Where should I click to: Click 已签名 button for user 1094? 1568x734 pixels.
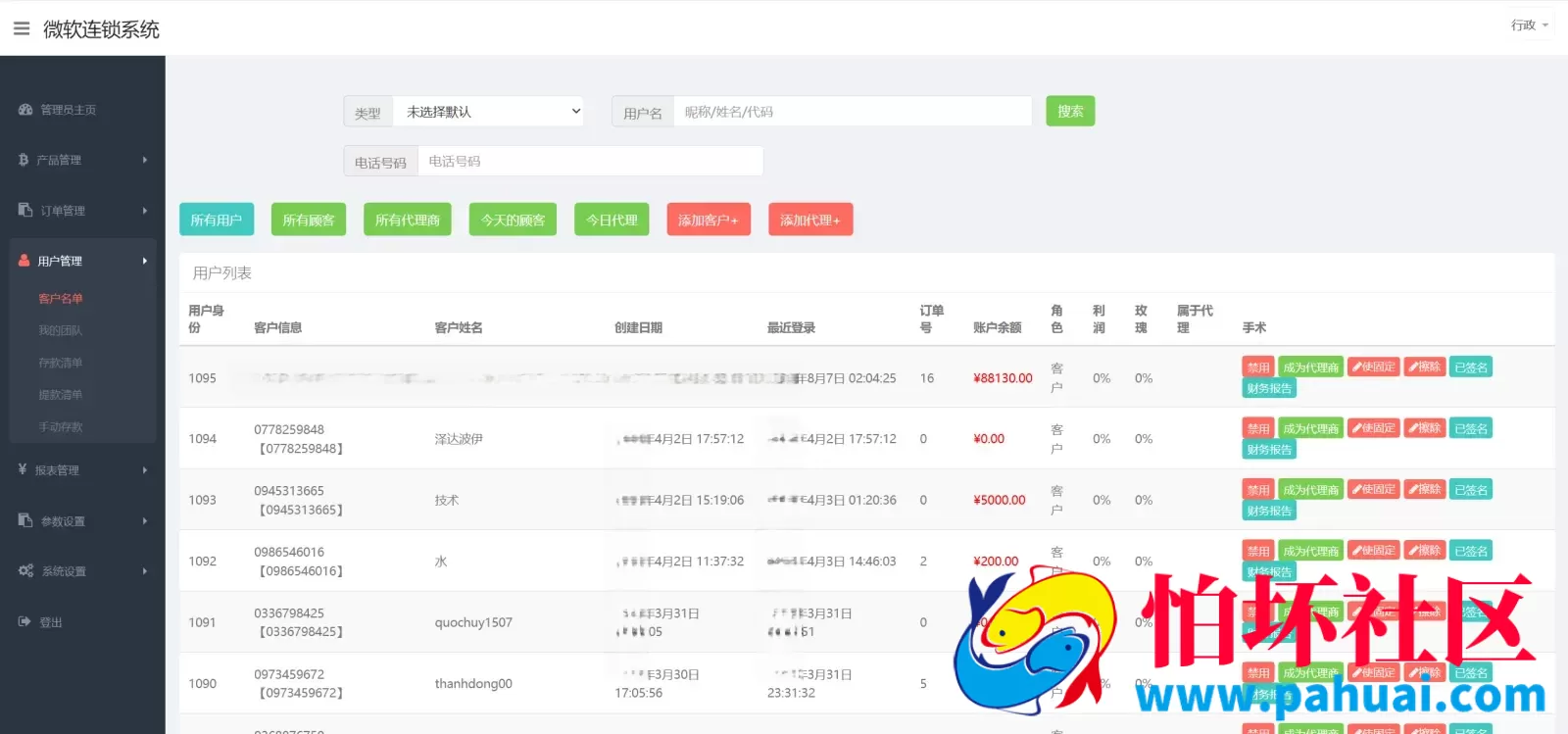click(1471, 428)
